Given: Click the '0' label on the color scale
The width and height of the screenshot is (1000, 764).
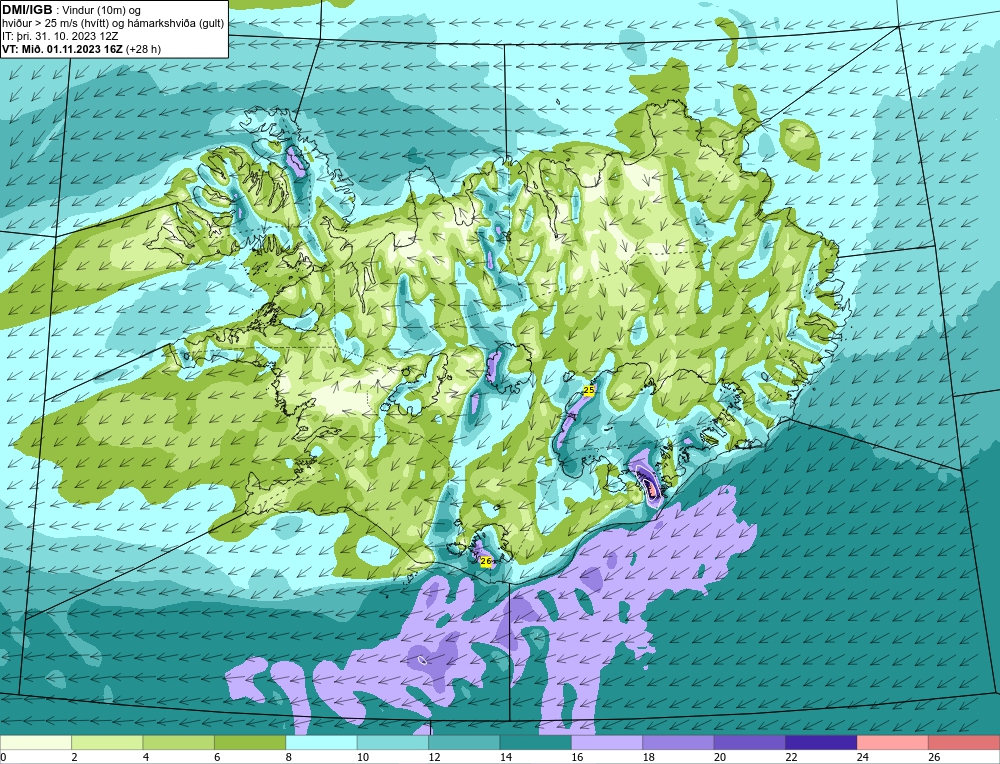Looking at the screenshot, I should 3,757.
